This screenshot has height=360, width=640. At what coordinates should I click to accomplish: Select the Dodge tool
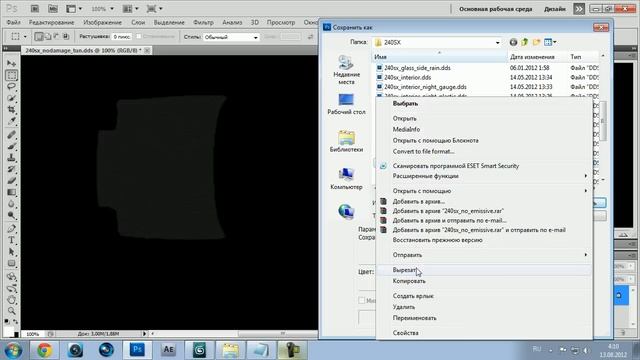tap(11, 215)
